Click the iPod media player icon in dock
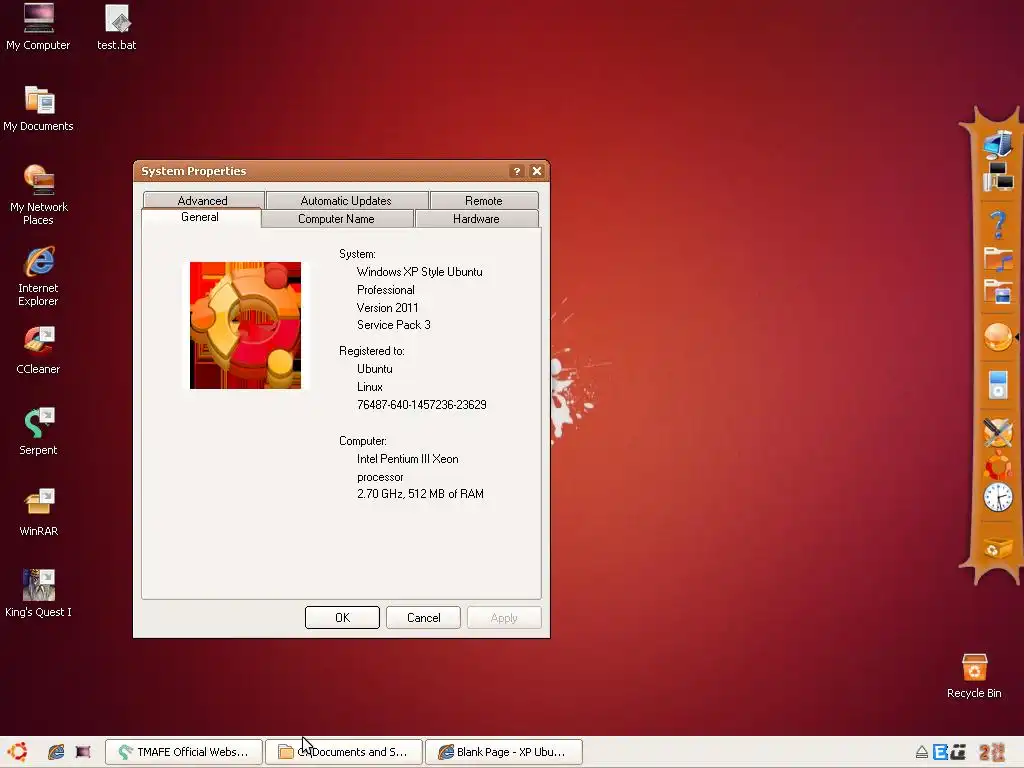Screen dimensions: 1024x768 coord(998,385)
